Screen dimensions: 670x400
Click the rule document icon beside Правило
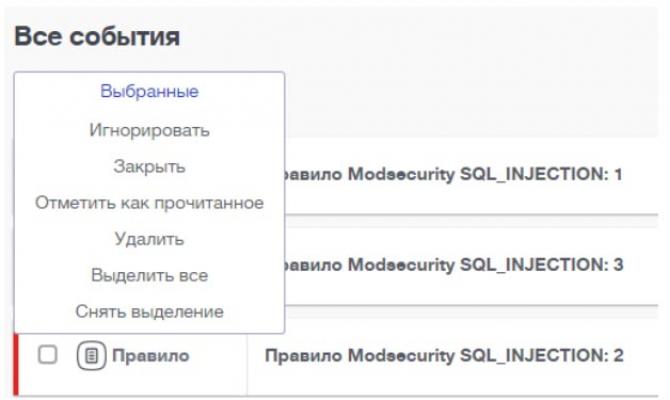tap(91, 355)
